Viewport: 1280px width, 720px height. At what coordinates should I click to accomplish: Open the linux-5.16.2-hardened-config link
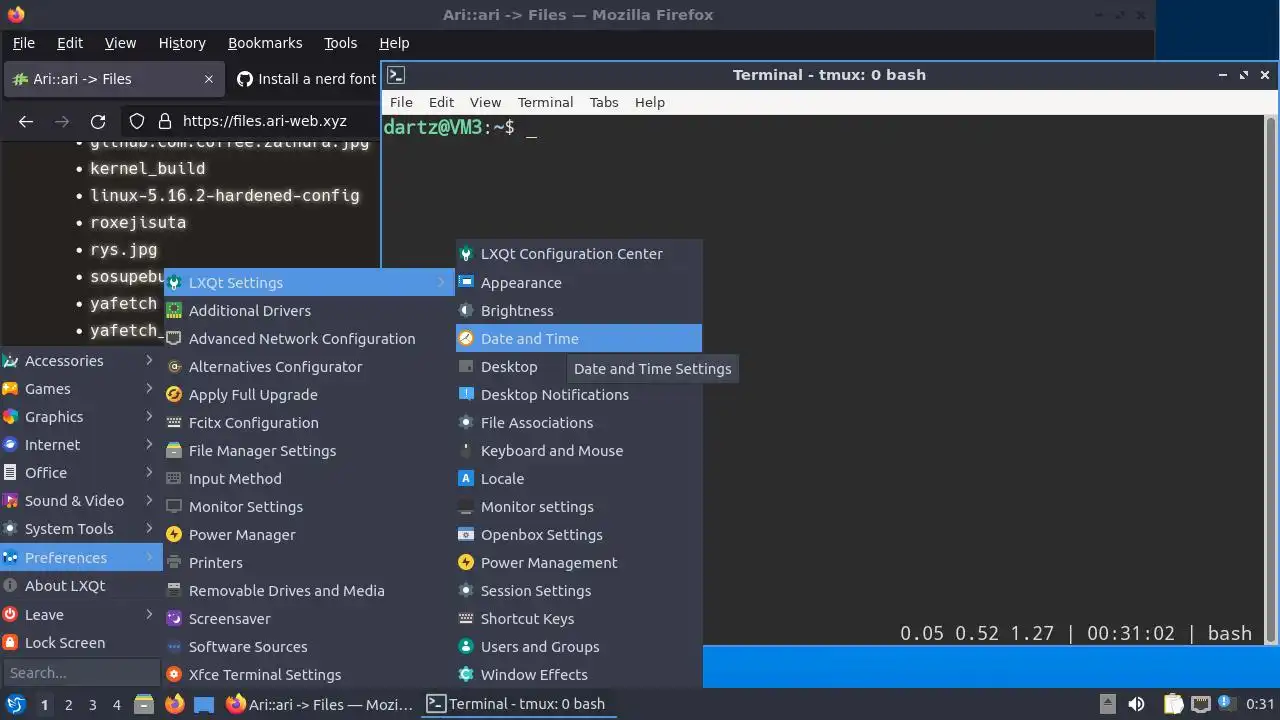coord(225,195)
